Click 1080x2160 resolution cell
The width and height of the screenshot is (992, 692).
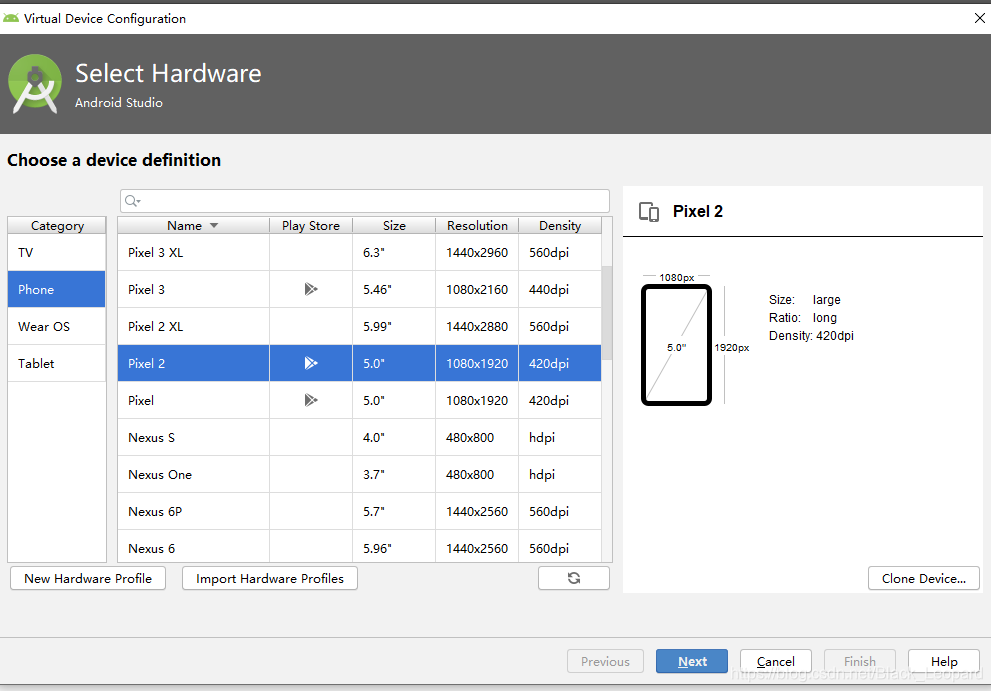(477, 289)
